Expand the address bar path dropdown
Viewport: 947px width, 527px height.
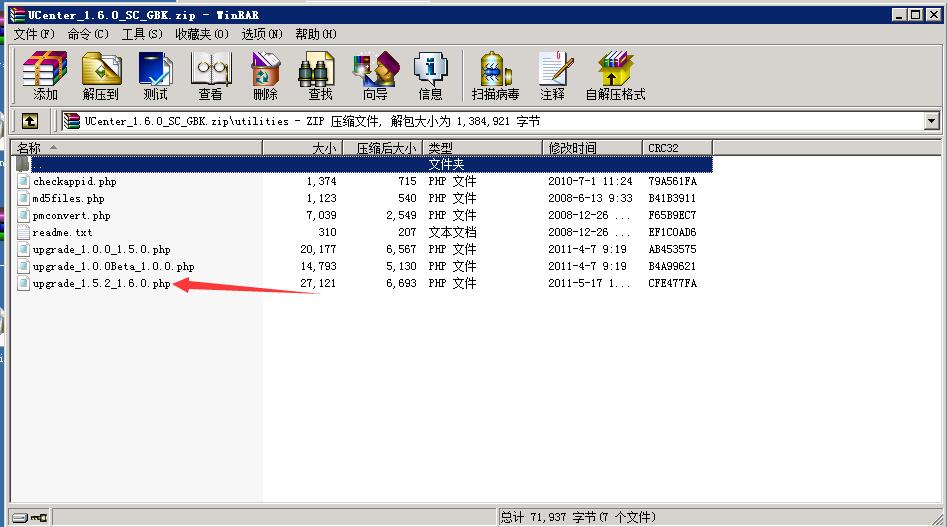pos(931,121)
